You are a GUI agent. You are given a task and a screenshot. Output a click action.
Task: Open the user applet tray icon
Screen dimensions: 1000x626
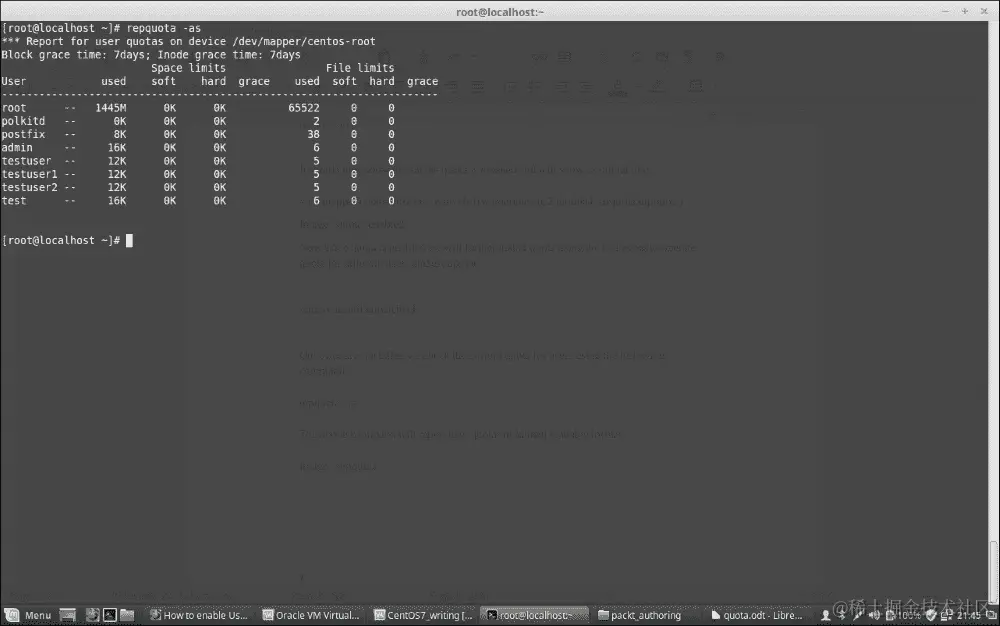pyautogui.click(x=825, y=615)
